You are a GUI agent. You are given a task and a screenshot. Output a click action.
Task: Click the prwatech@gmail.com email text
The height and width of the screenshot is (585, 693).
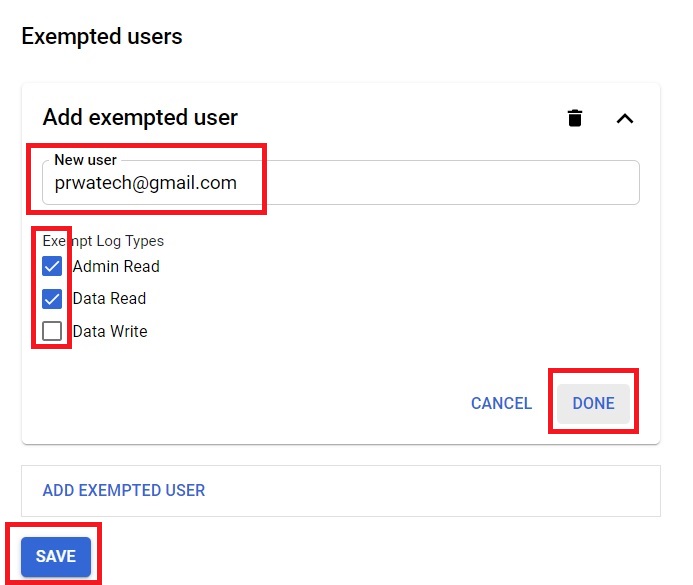[146, 183]
